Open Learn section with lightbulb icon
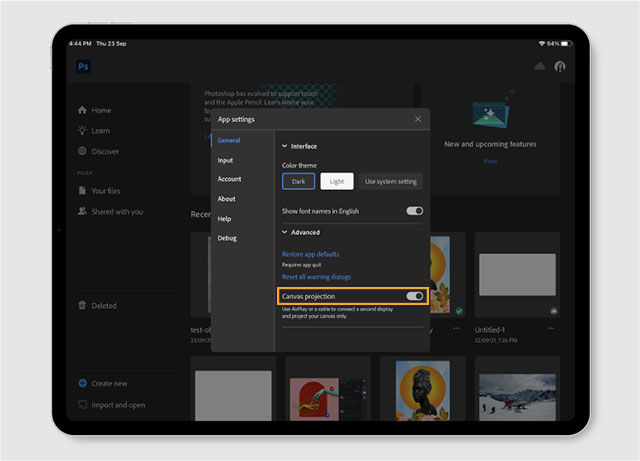Screen dimensions: 640x461 (x=94, y=131)
